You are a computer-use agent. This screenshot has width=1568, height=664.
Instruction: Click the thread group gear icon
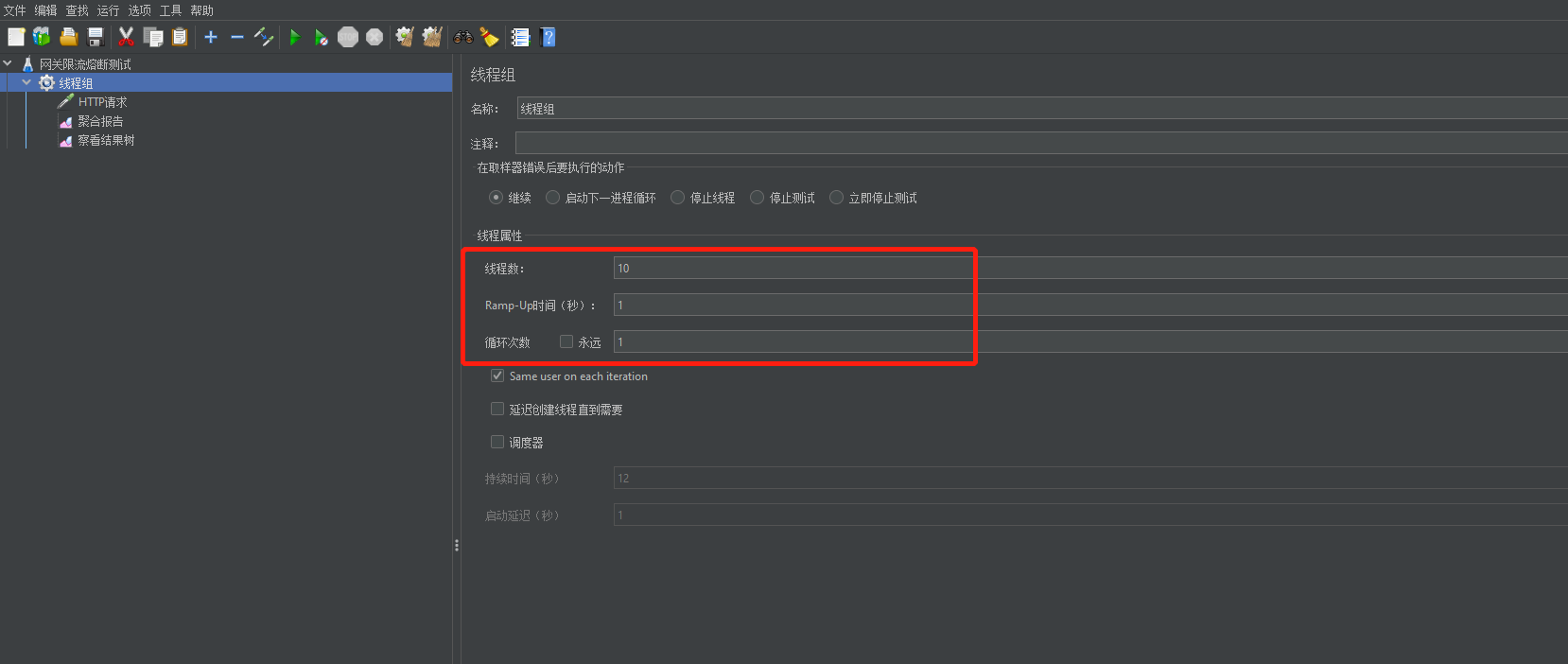(46, 83)
